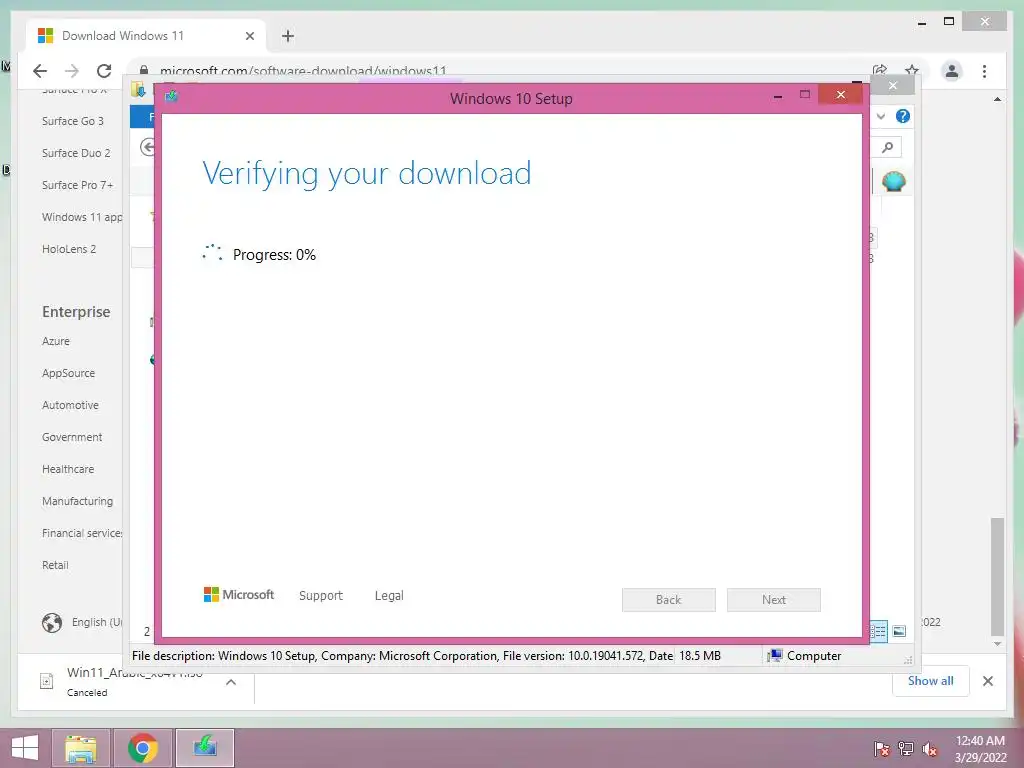The width and height of the screenshot is (1024, 768).
Task: Click Windows Setup taskbar icon
Action: pos(205,748)
